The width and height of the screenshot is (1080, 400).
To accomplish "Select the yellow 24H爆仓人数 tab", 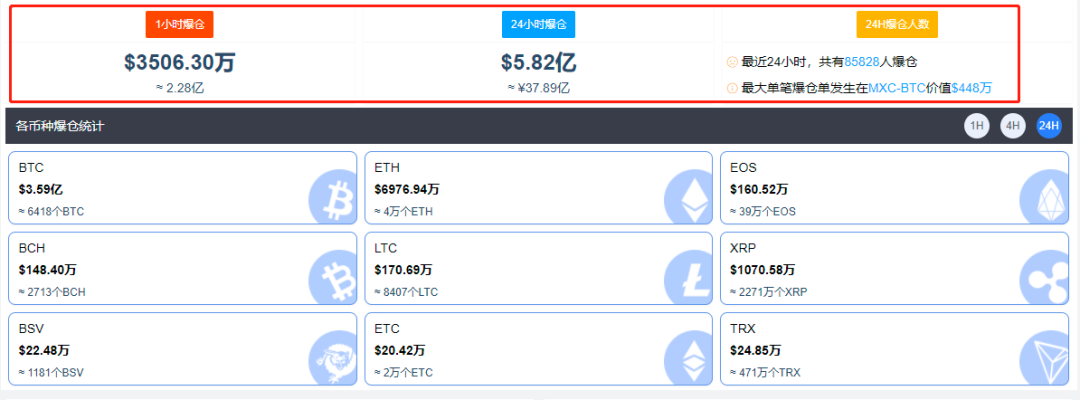I will (x=896, y=24).
